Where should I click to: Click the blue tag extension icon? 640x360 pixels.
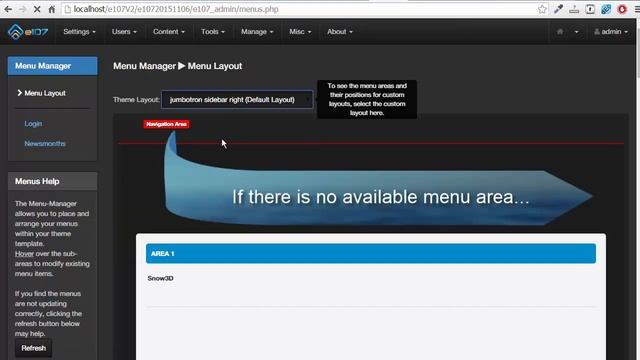(606, 9)
